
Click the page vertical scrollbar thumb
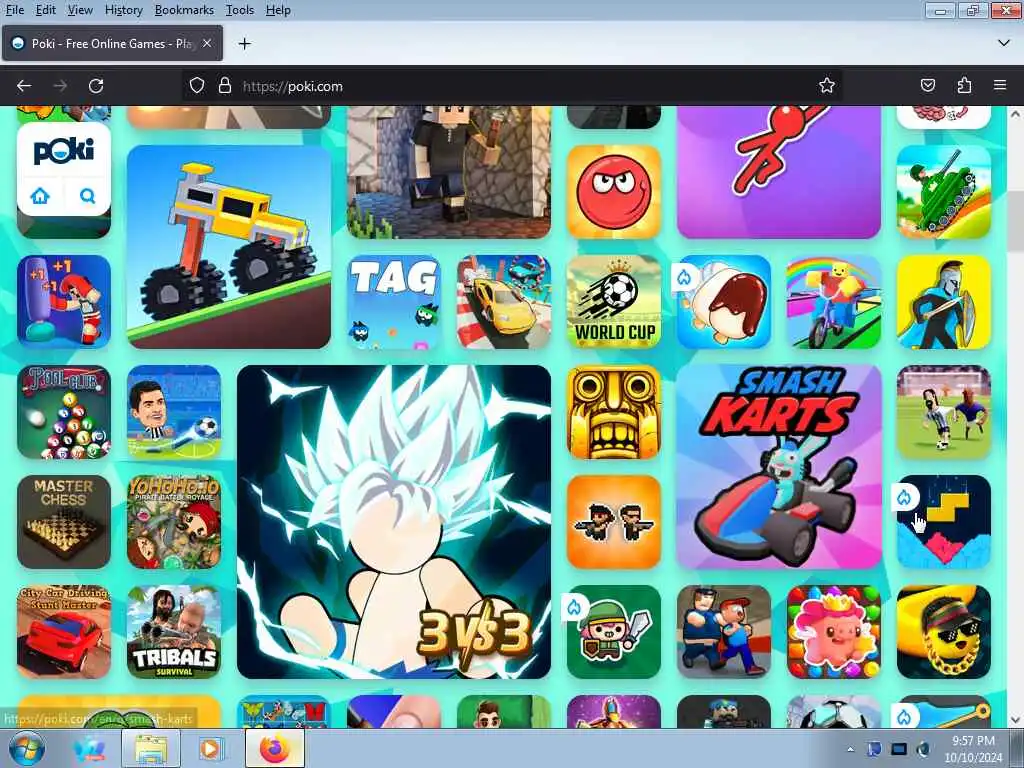coord(1015,222)
